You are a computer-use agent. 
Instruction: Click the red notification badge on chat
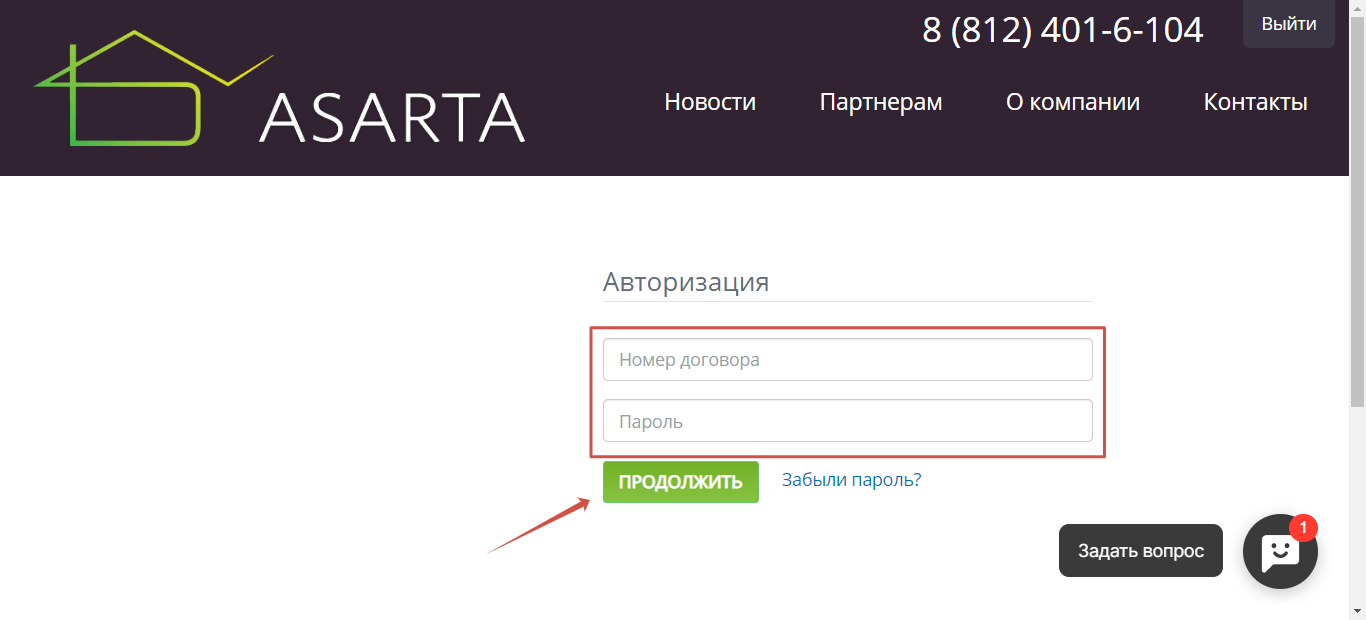pos(1303,527)
